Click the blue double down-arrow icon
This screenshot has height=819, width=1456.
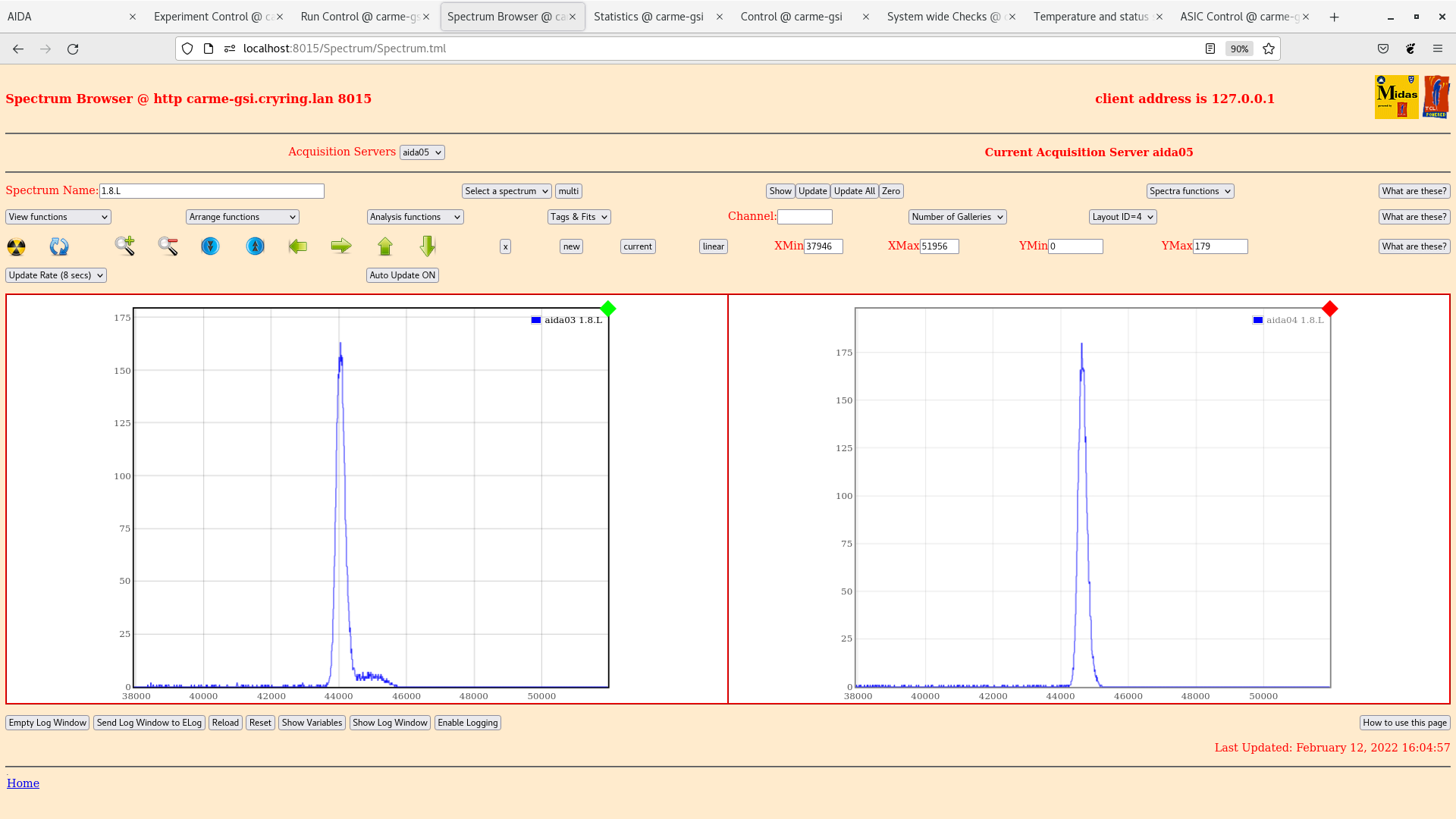pyautogui.click(x=210, y=246)
